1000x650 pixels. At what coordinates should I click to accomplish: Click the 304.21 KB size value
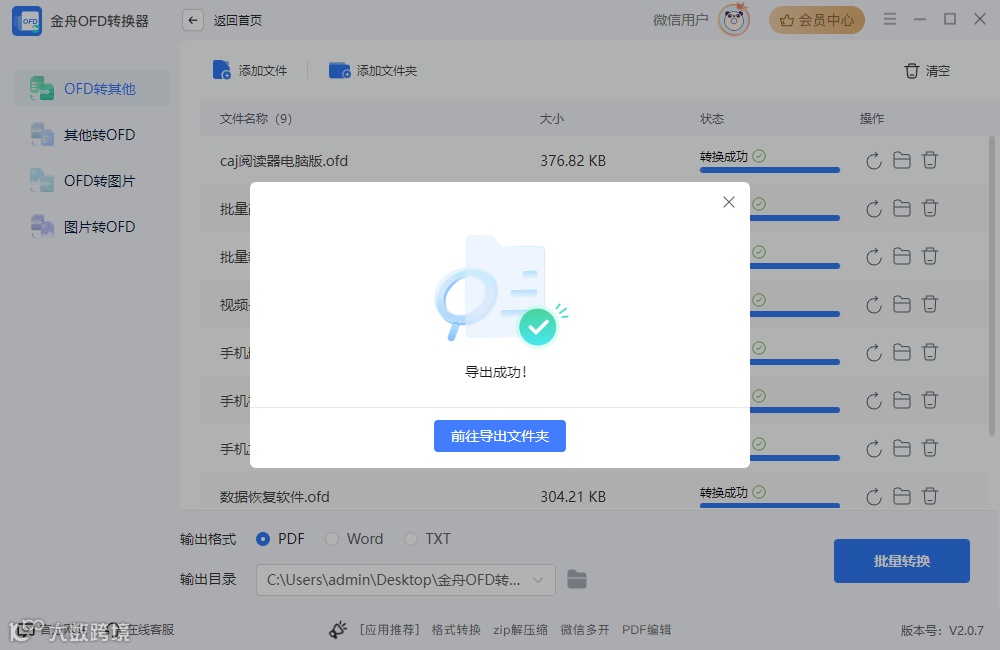tap(573, 496)
